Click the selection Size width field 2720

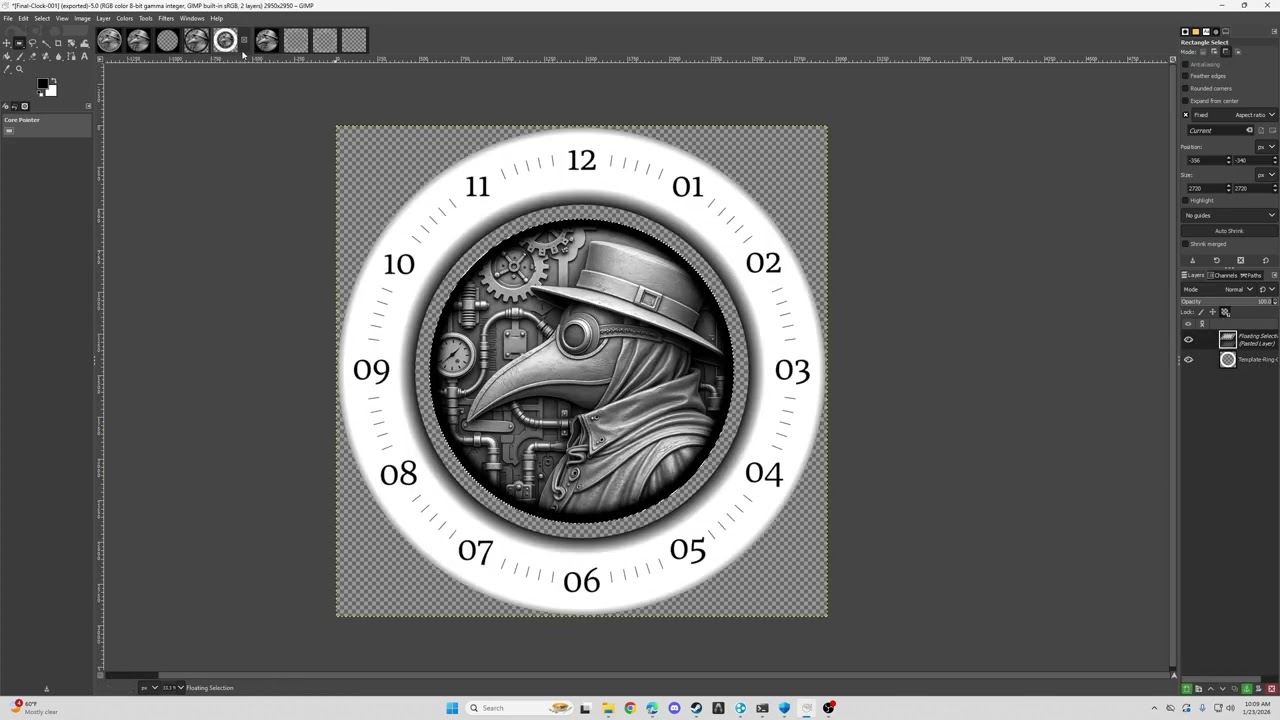tap(1205, 189)
